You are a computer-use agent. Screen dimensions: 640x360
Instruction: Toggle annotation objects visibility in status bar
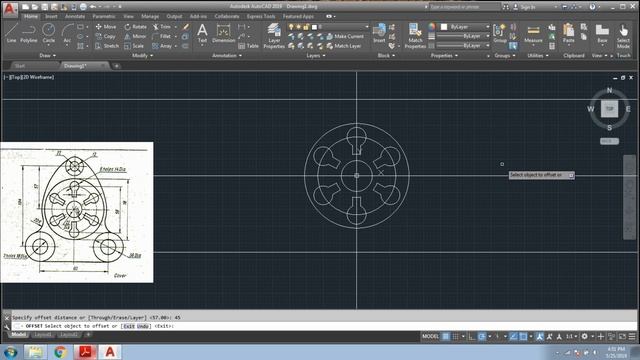pos(540,336)
